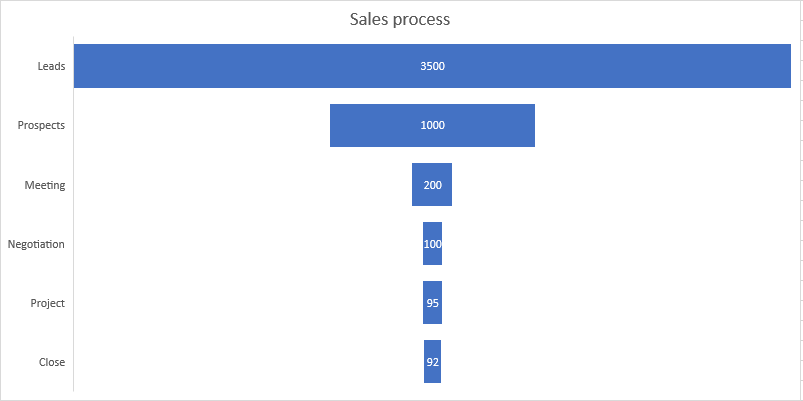Image resolution: width=803 pixels, height=401 pixels.
Task: Click the Leads category axis label
Action: (51, 66)
